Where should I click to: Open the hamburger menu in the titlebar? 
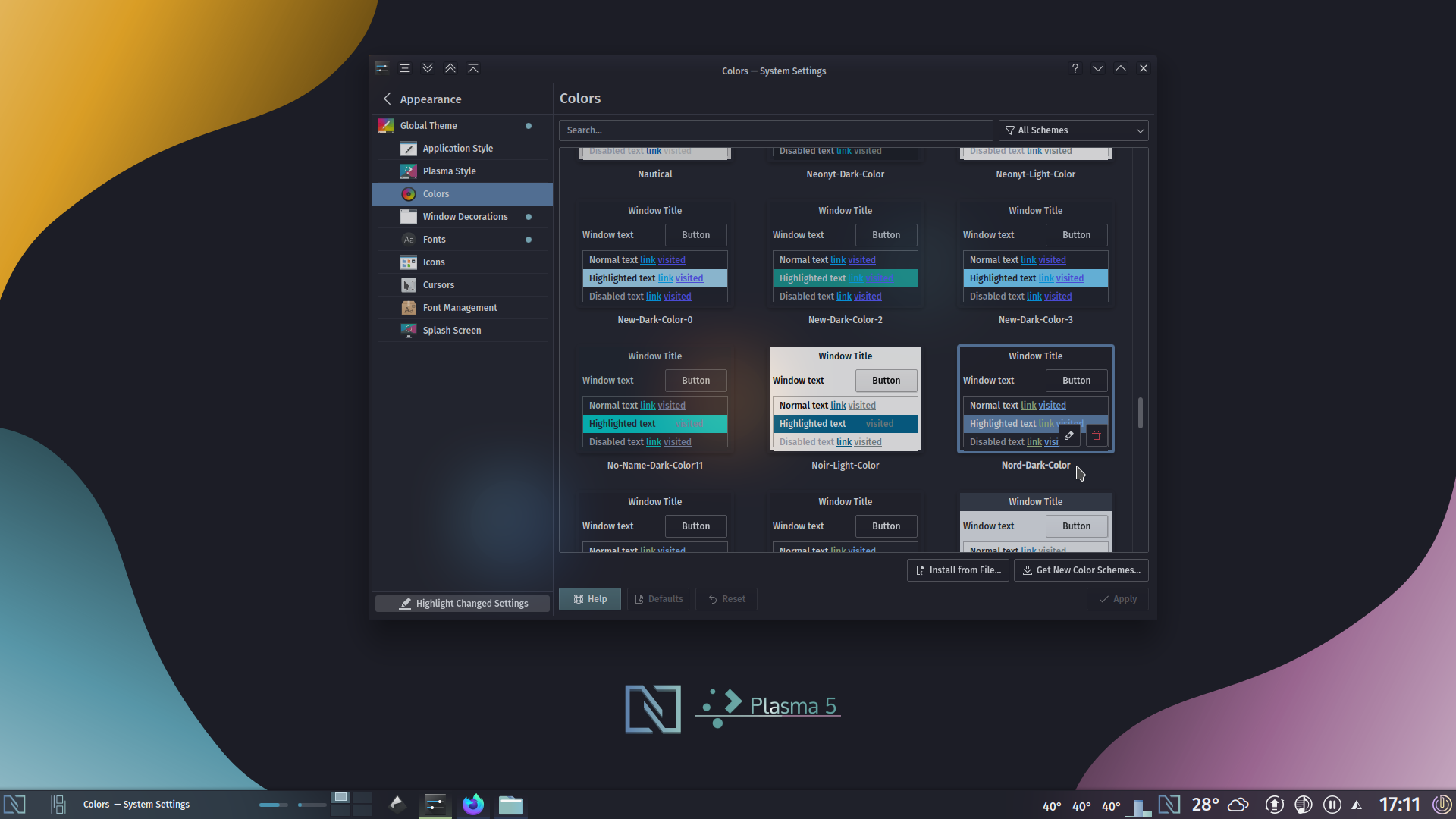(405, 68)
